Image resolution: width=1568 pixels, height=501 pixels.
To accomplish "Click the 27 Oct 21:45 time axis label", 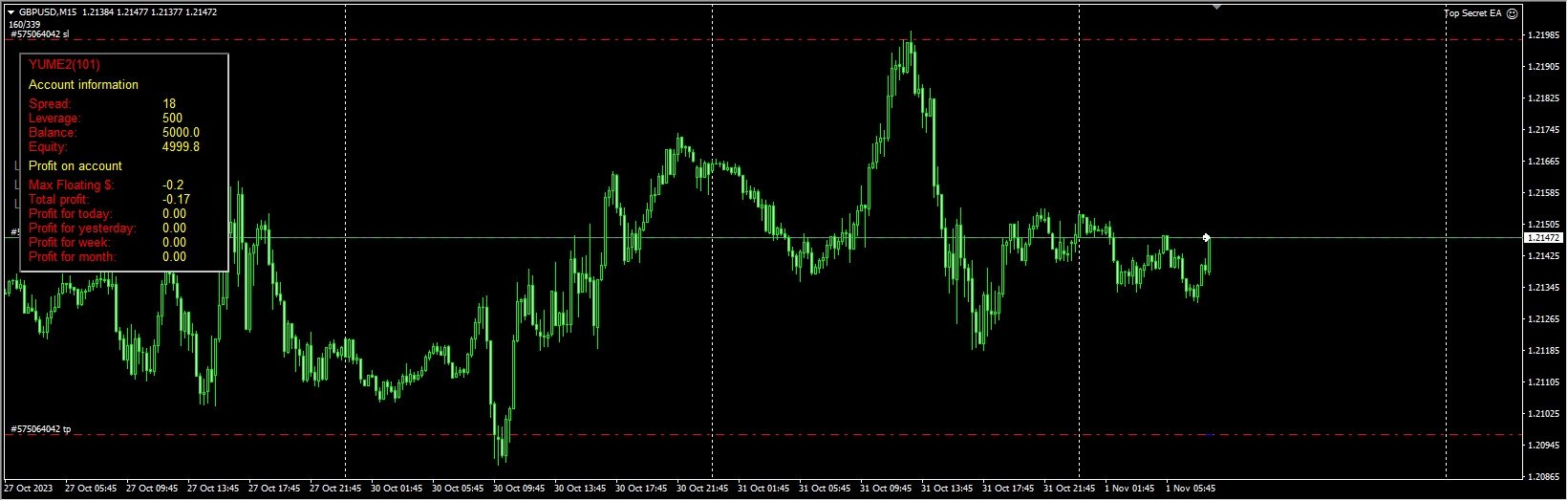I will (335, 489).
